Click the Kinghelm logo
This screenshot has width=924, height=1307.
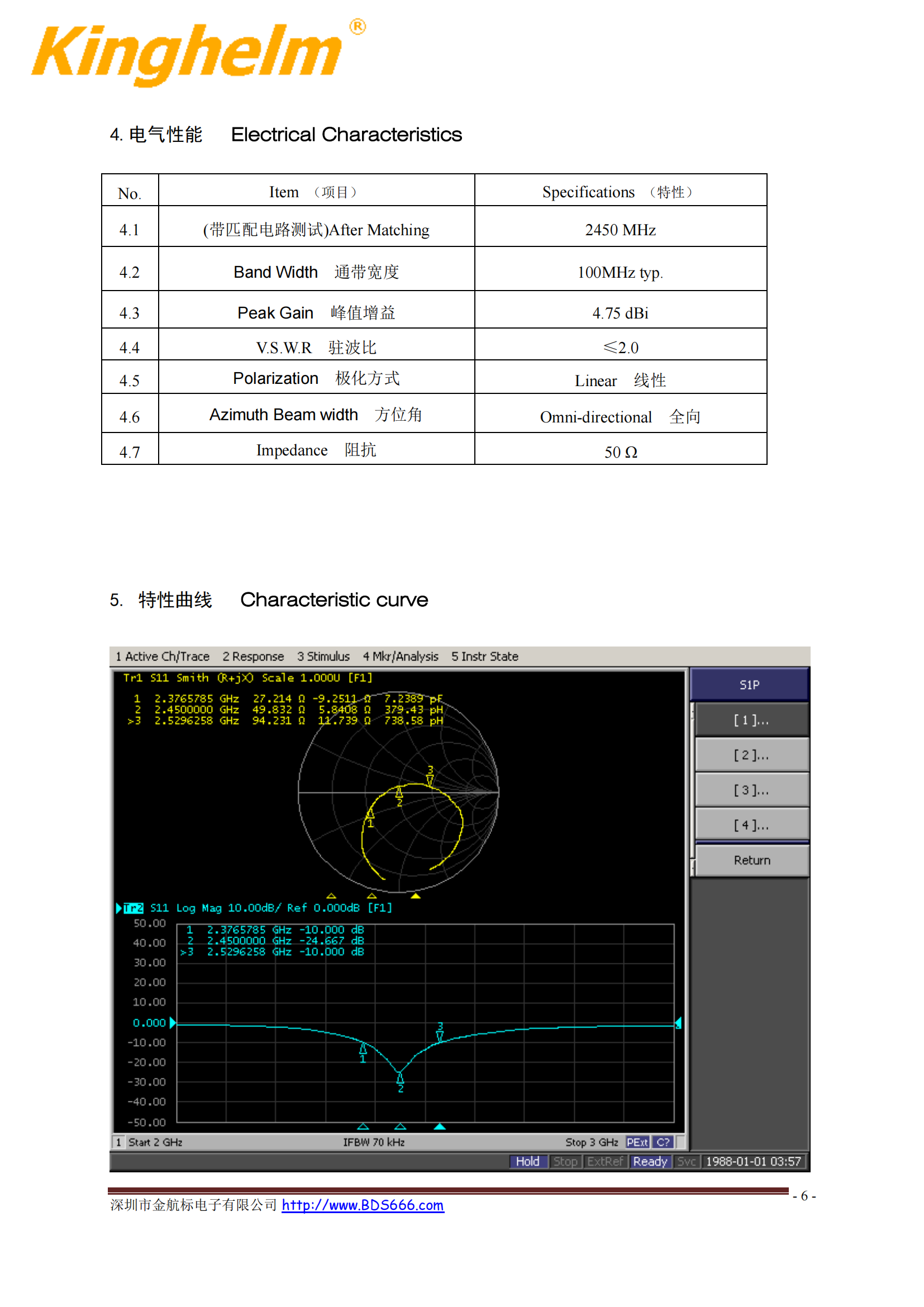(x=198, y=53)
